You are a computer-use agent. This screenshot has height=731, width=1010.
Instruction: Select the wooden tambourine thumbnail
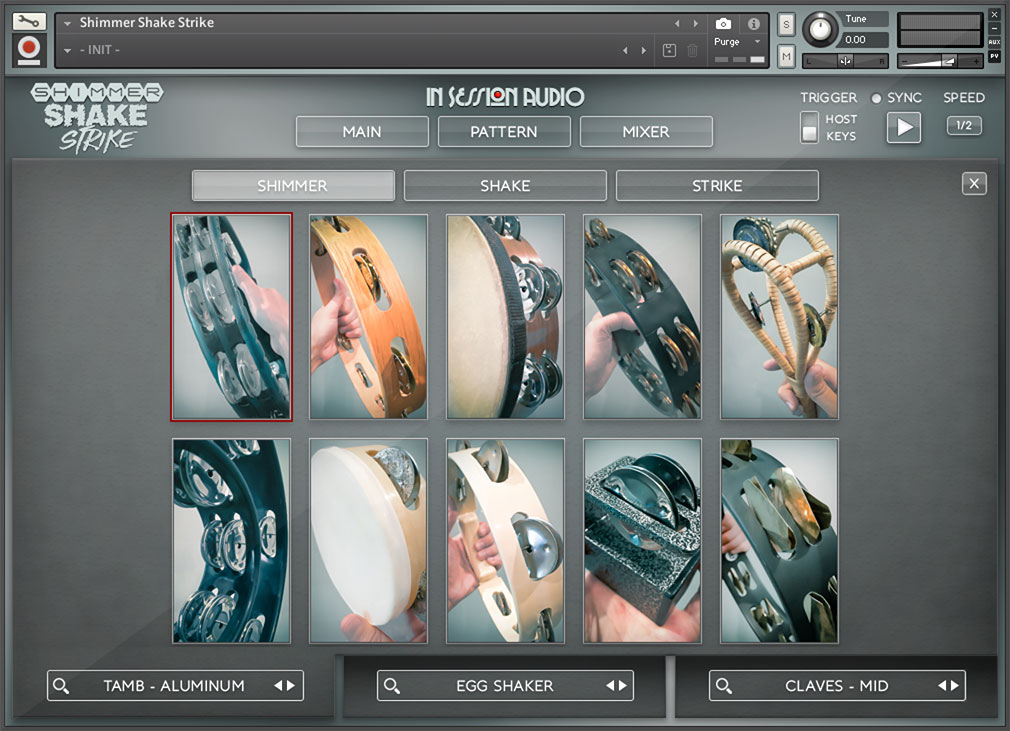point(368,316)
